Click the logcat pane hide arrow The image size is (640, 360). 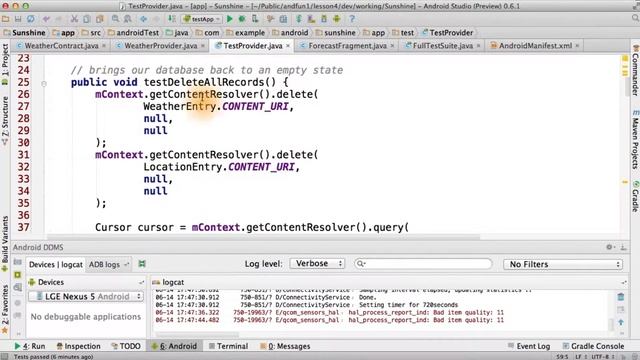tap(624, 282)
